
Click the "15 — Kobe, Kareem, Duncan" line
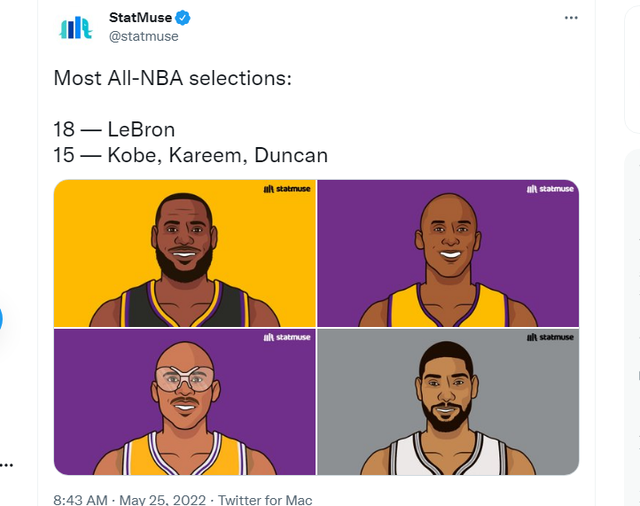tap(190, 155)
